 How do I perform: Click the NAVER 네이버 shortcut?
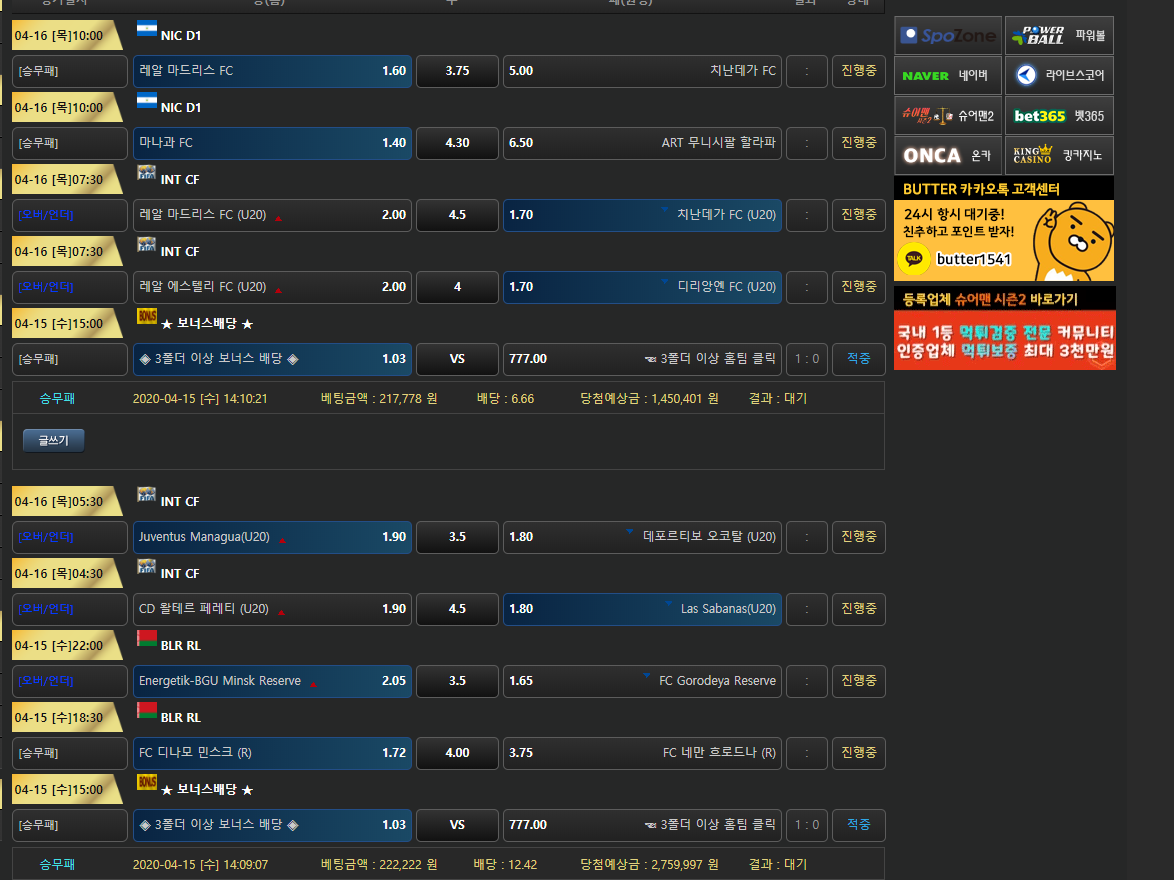click(948, 76)
